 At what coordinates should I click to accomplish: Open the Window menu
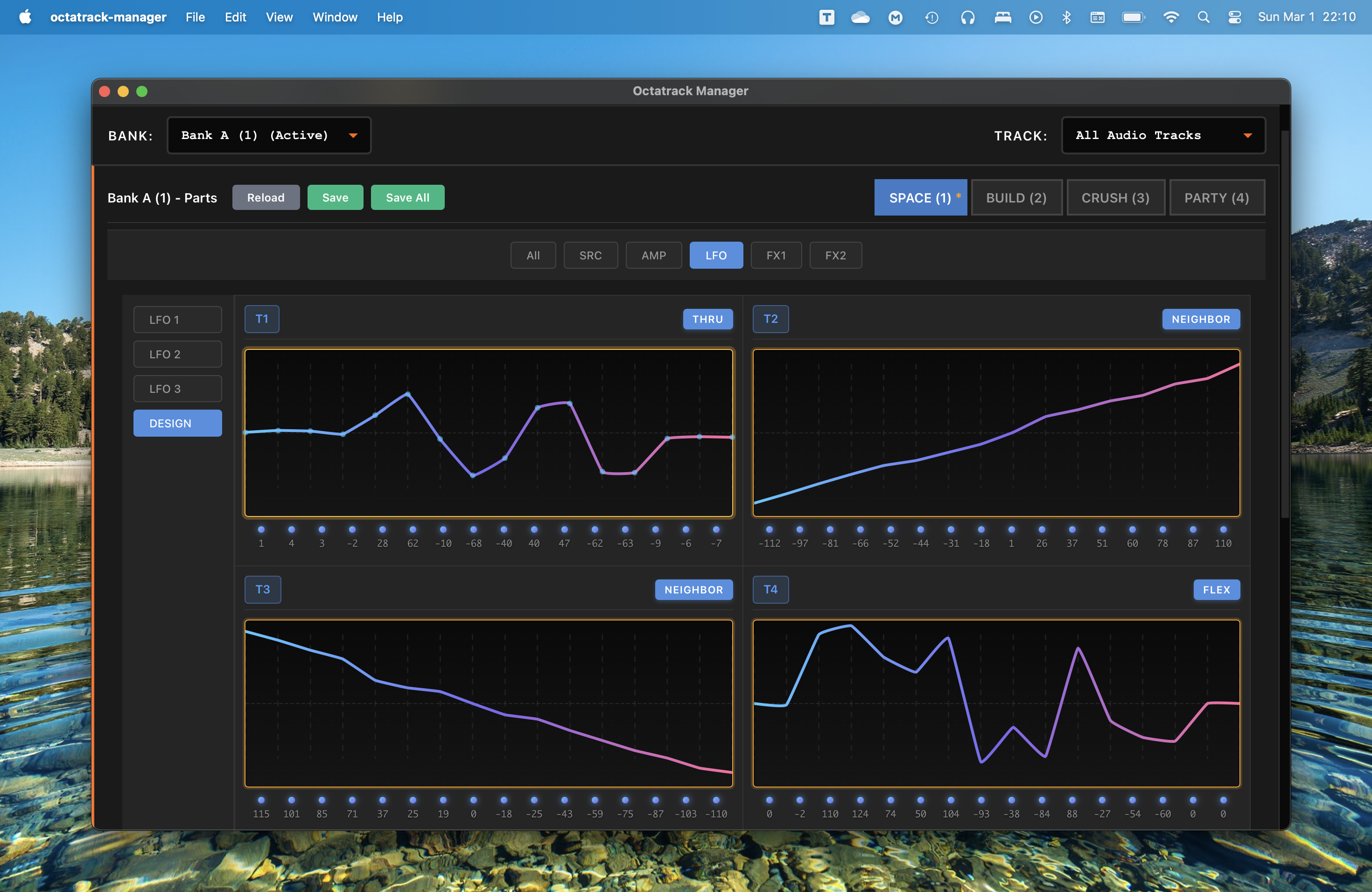334,17
